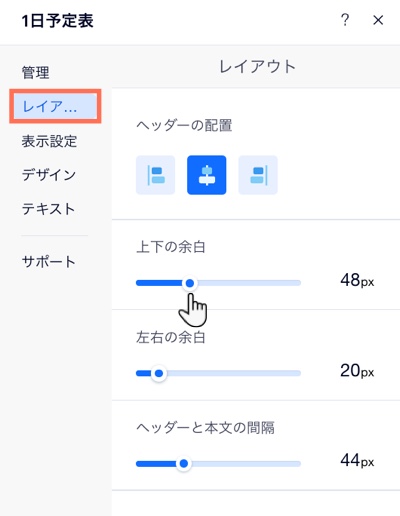Click the 上下の余白 slider track's right end

(298, 283)
